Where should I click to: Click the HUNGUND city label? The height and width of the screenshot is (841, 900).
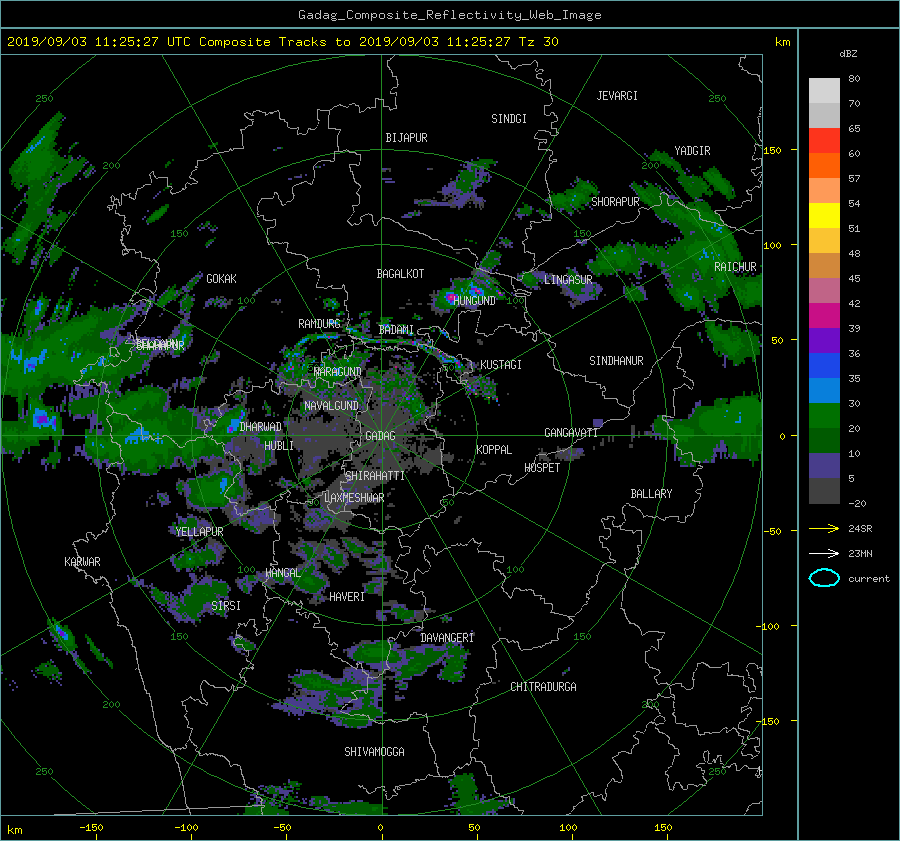pyautogui.click(x=475, y=300)
